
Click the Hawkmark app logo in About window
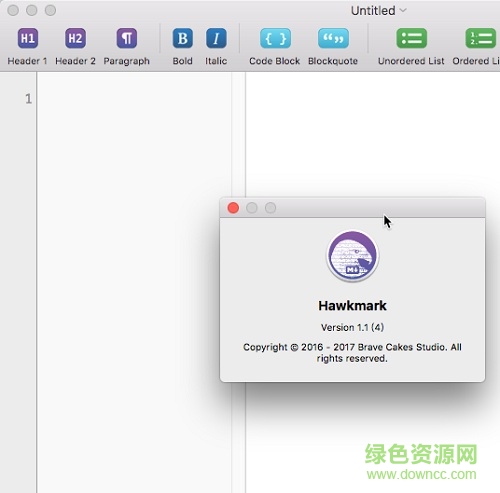[352, 256]
